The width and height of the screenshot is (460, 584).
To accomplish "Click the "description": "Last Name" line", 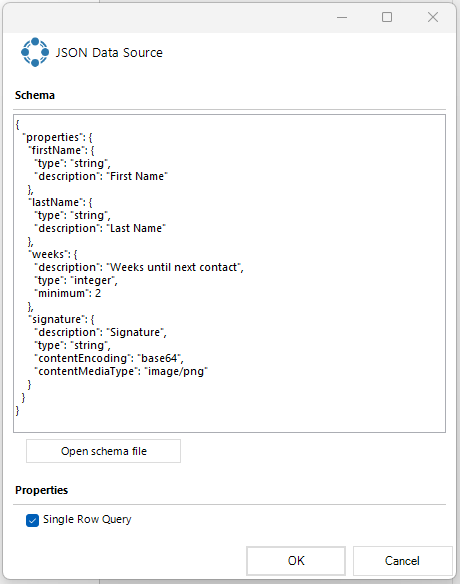I will 100,228.
